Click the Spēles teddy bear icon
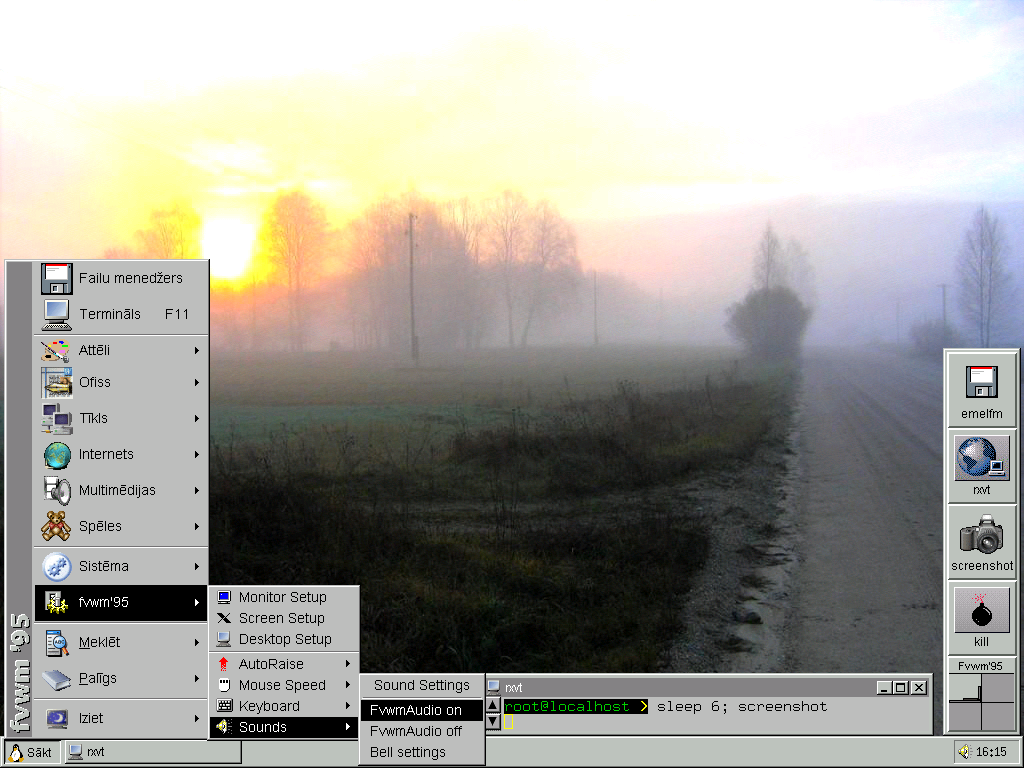The width and height of the screenshot is (1024, 768). (x=56, y=526)
